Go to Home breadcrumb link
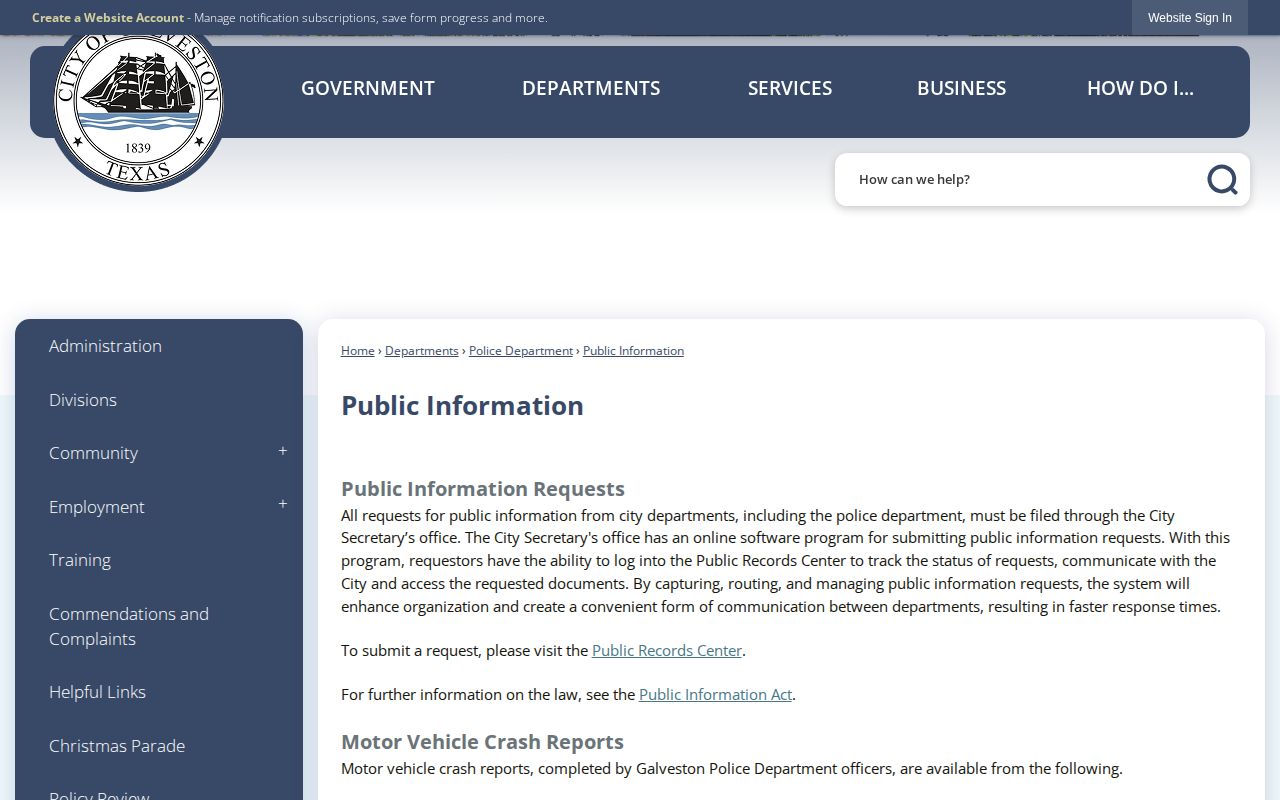1280x800 pixels. 357,351
